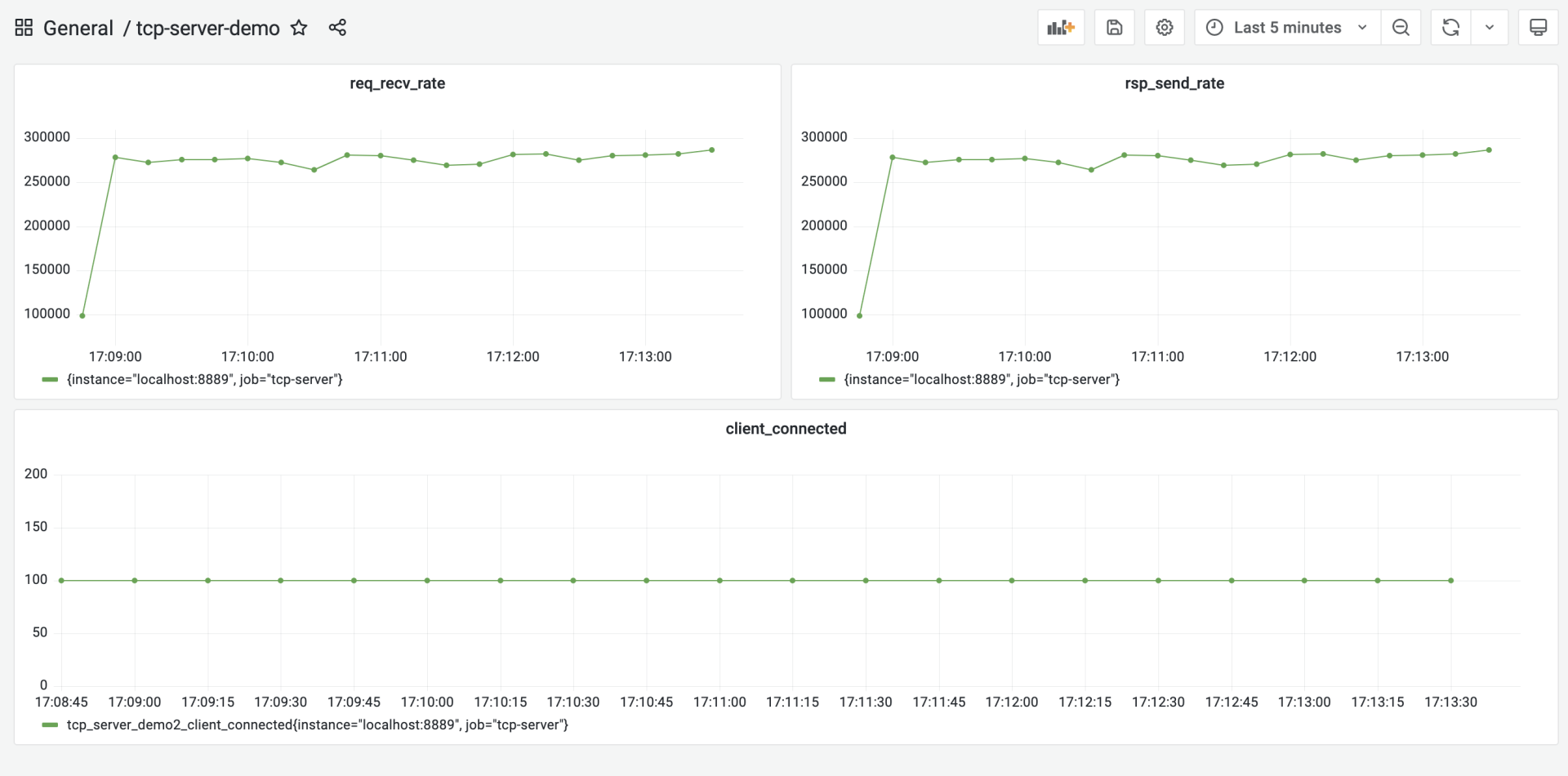Star the tcp-server-demo dashboard
This screenshot has width=1568, height=776.
[x=299, y=28]
